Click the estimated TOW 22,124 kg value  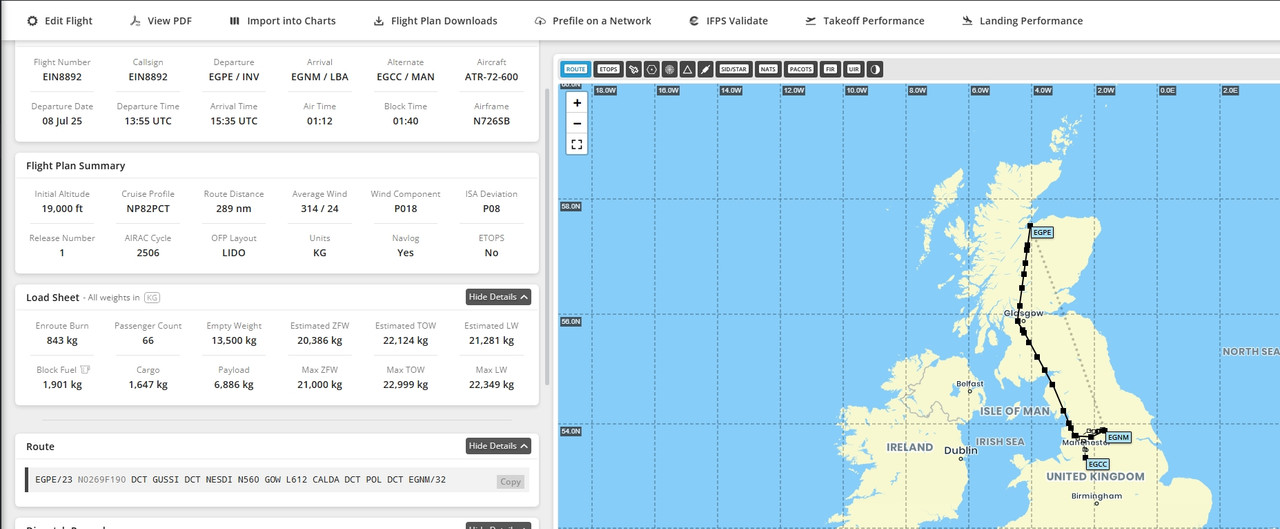coord(405,341)
